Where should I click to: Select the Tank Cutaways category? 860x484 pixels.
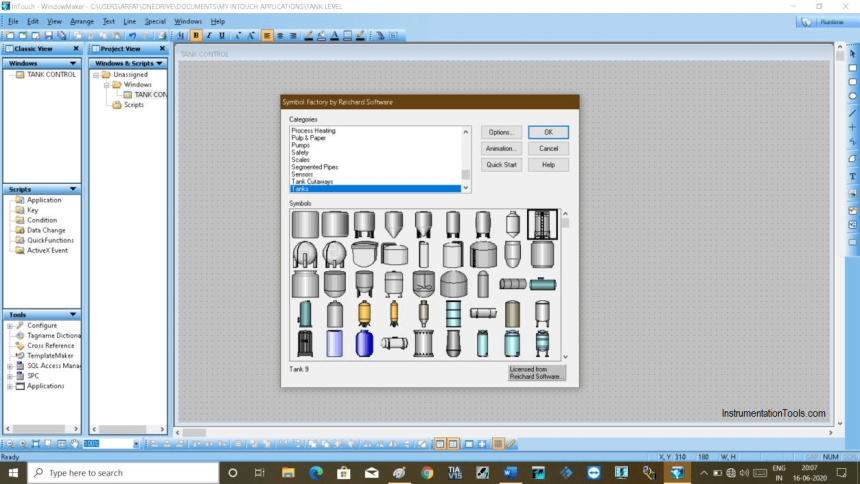[x=312, y=182]
